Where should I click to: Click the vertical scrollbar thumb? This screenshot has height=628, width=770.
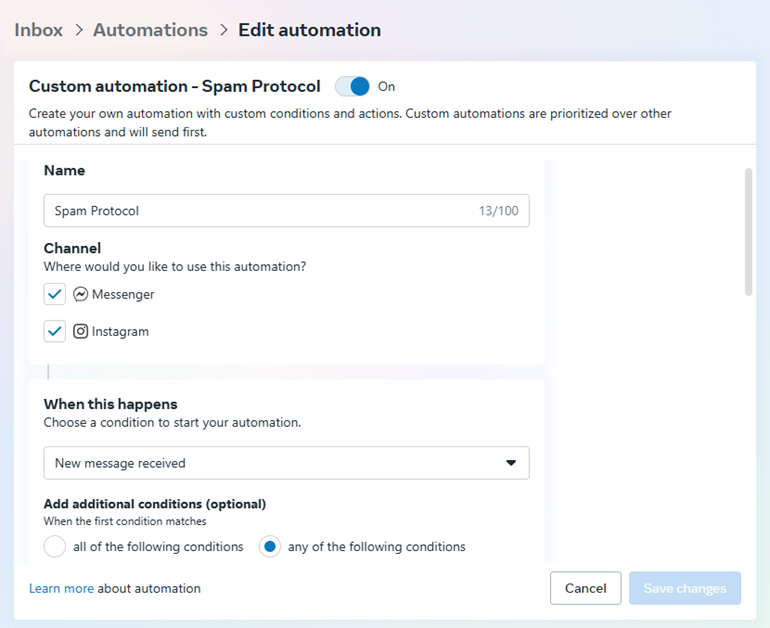[748, 232]
